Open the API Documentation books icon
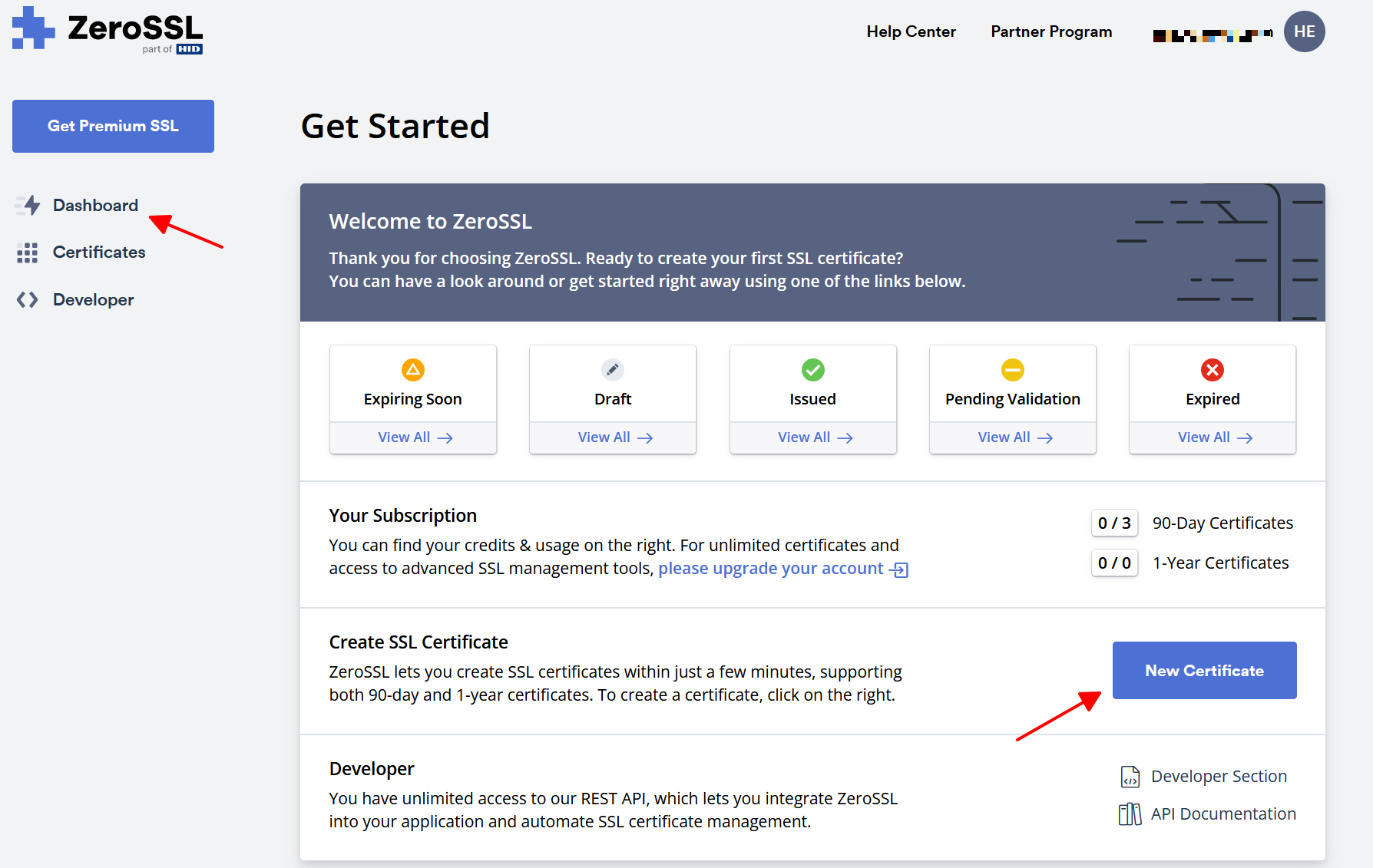This screenshot has width=1373, height=868. 1129,814
